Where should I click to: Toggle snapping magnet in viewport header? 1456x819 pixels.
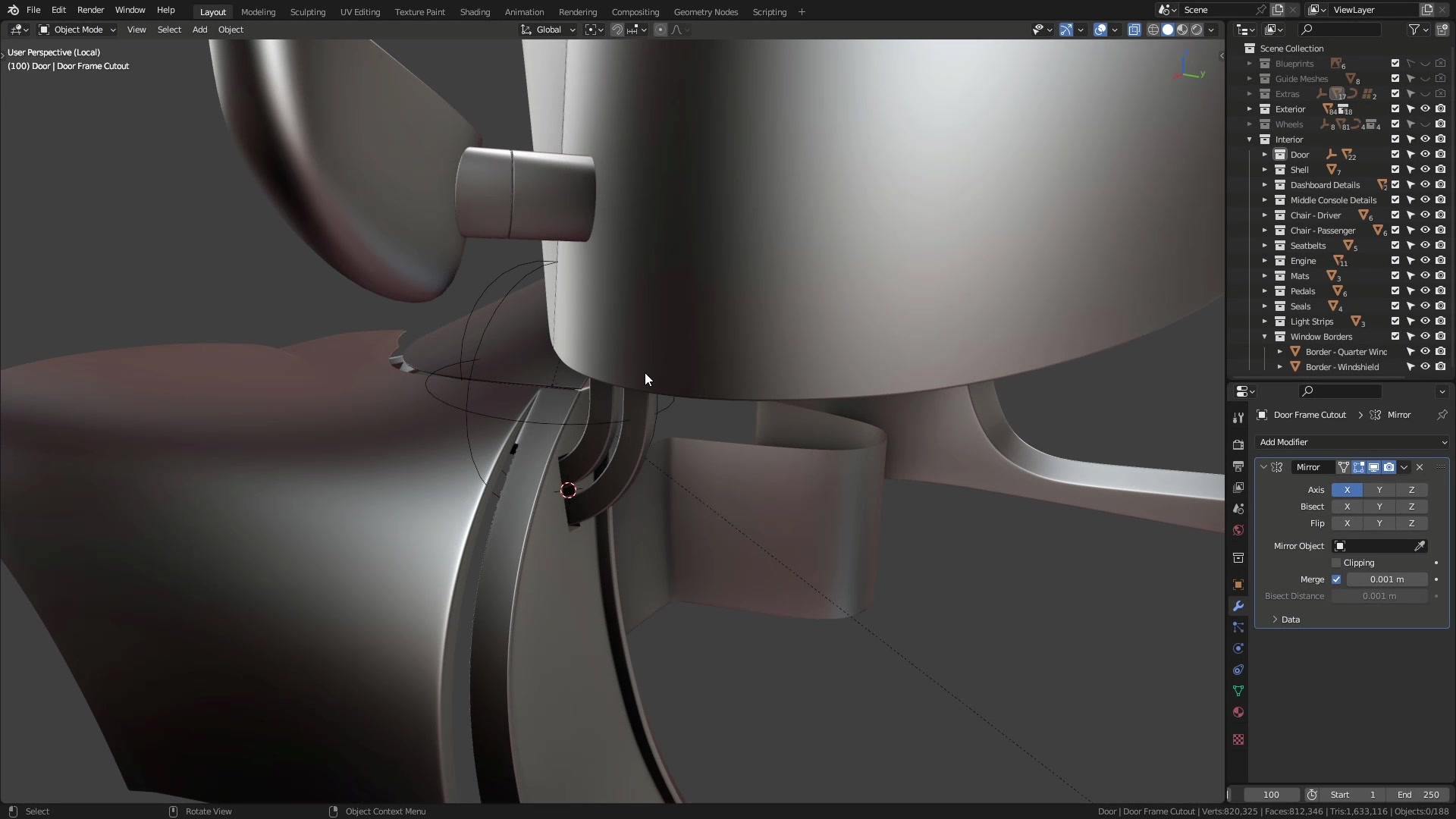617,30
